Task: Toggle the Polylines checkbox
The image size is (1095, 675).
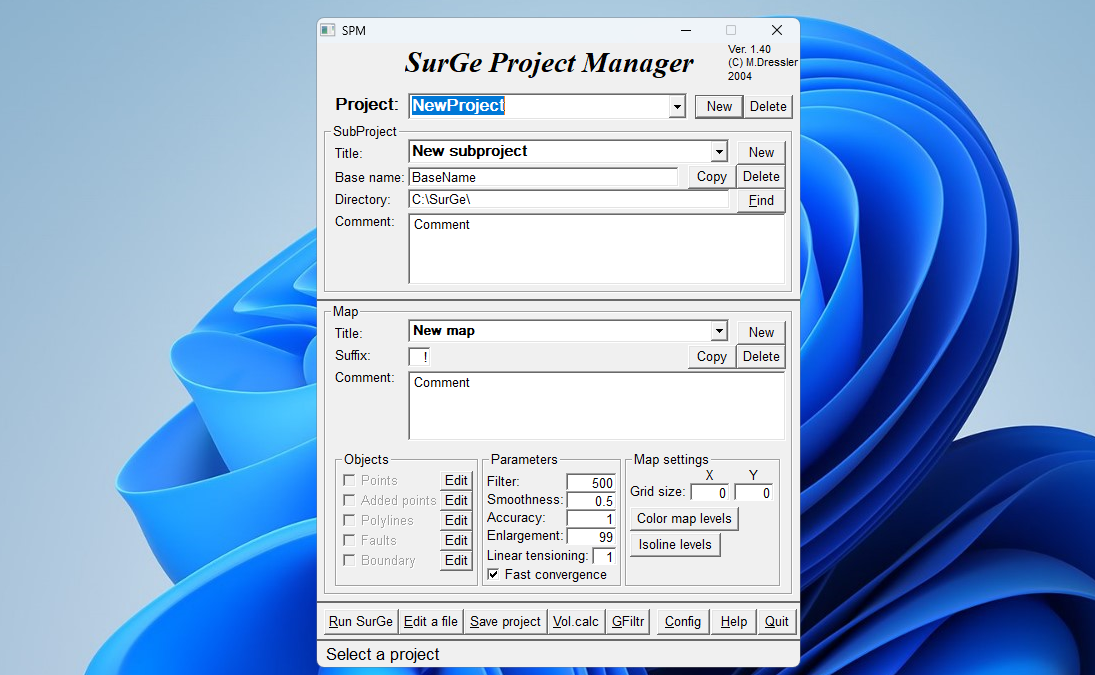Action: tap(349, 520)
